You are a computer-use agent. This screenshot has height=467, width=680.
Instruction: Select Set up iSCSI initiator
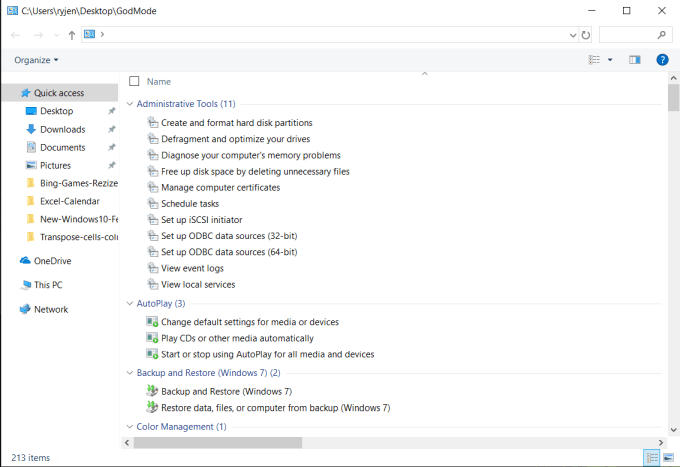pos(202,220)
